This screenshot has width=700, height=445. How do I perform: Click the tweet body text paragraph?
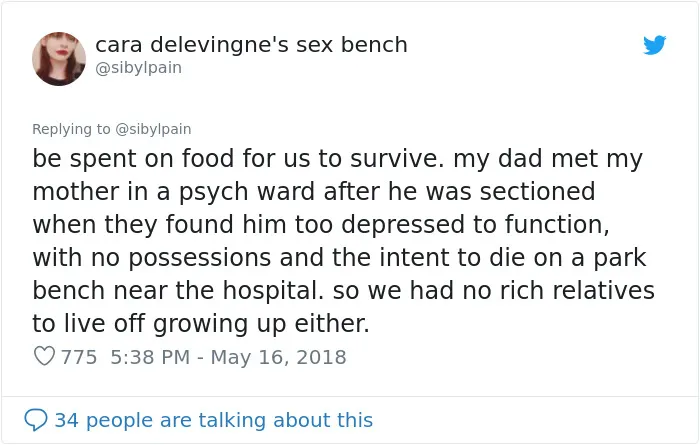tap(344, 241)
